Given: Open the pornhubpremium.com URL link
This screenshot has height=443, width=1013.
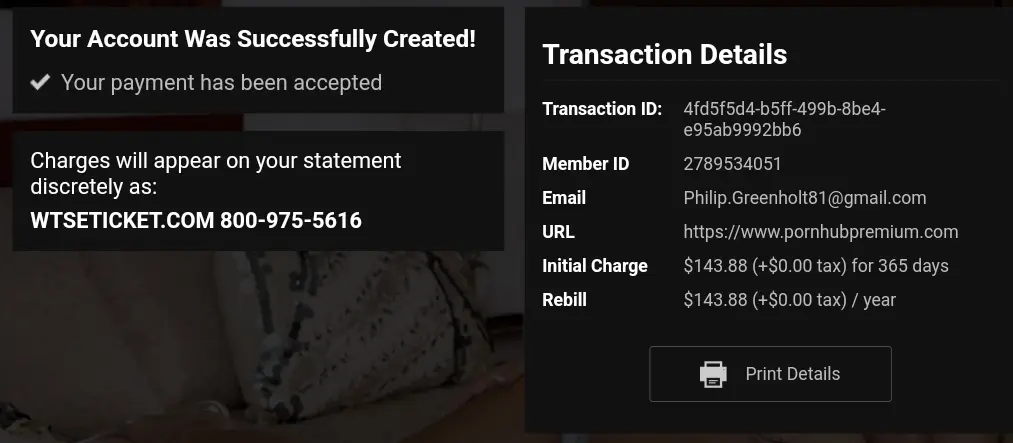Looking at the screenshot, I should (820, 232).
